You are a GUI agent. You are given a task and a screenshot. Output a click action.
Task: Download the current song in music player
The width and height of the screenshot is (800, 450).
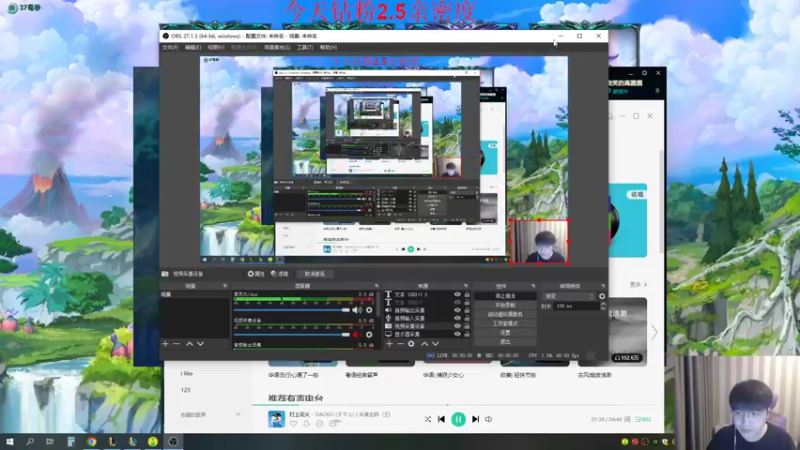[x=306, y=423]
